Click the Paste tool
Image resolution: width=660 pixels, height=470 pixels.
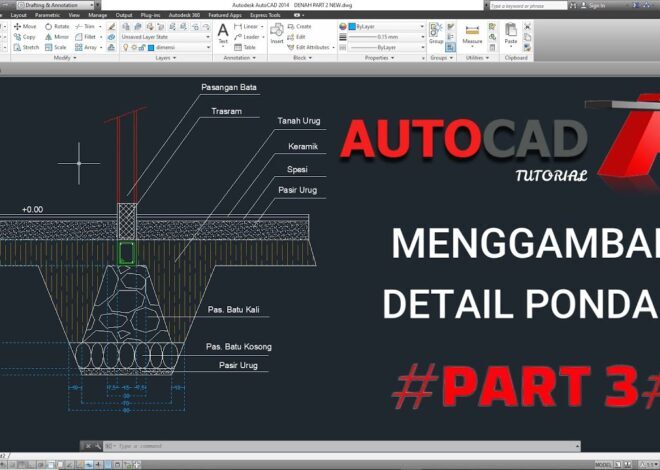coord(511,34)
